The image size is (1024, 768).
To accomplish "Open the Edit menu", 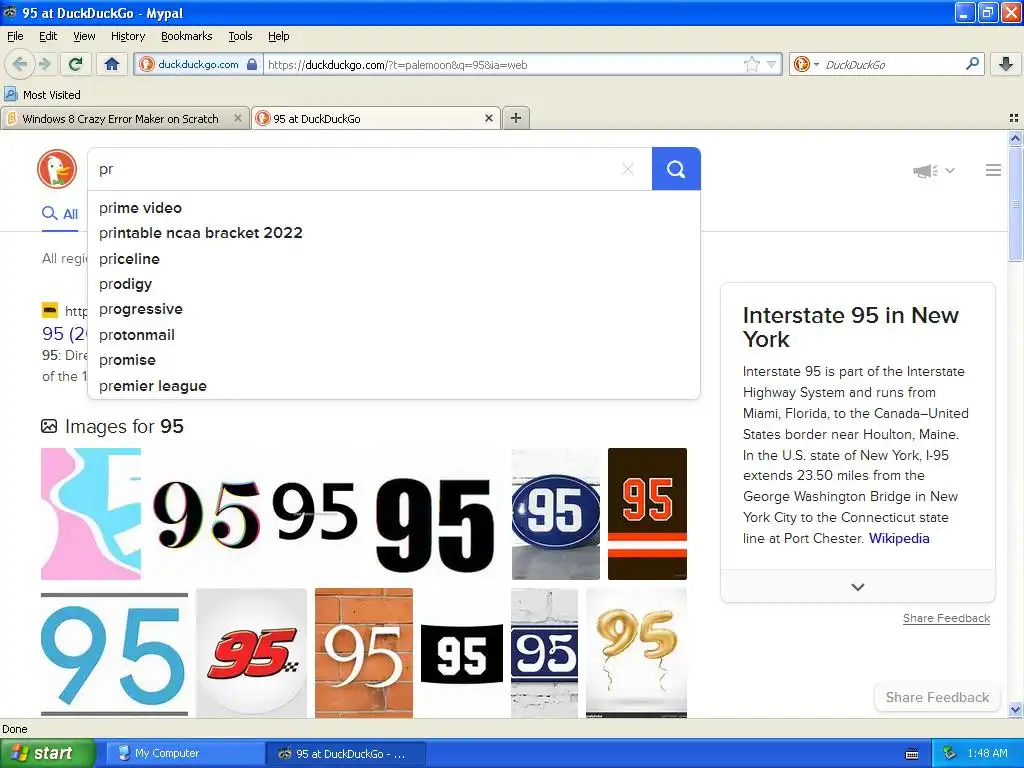I will (x=48, y=36).
